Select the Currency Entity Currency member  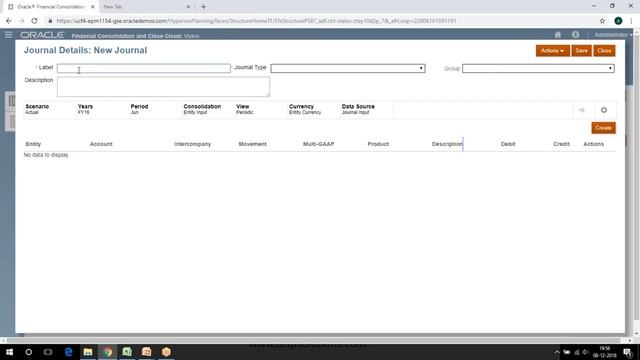pos(305,109)
